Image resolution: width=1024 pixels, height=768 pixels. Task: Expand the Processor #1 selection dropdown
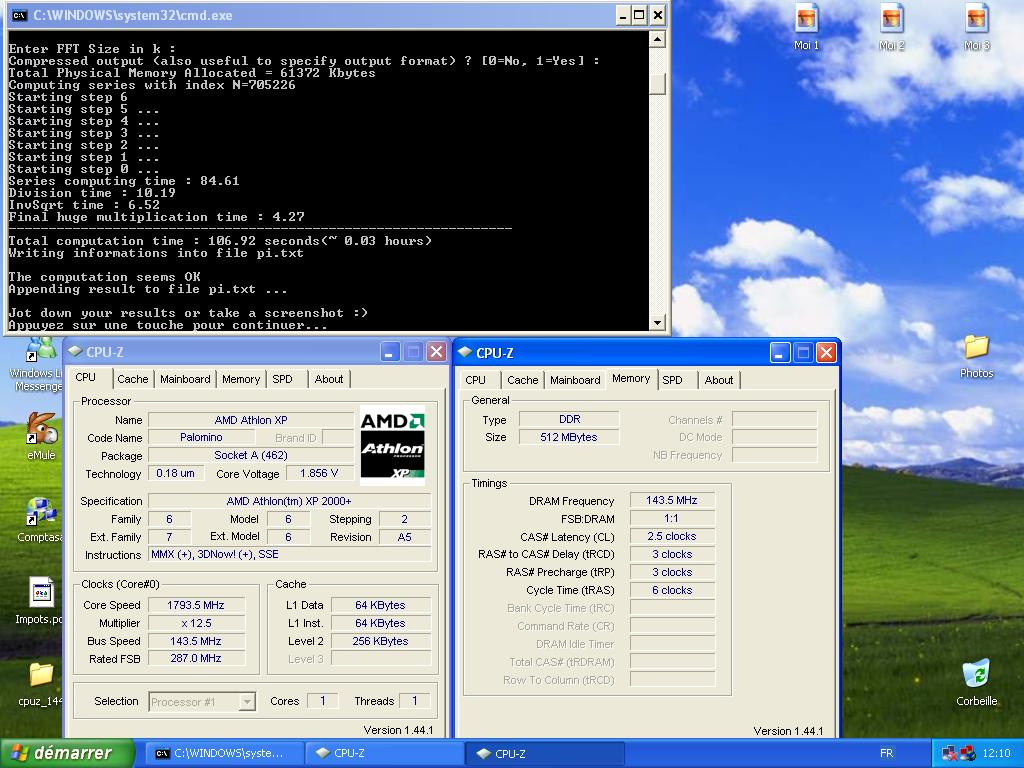coord(247,702)
